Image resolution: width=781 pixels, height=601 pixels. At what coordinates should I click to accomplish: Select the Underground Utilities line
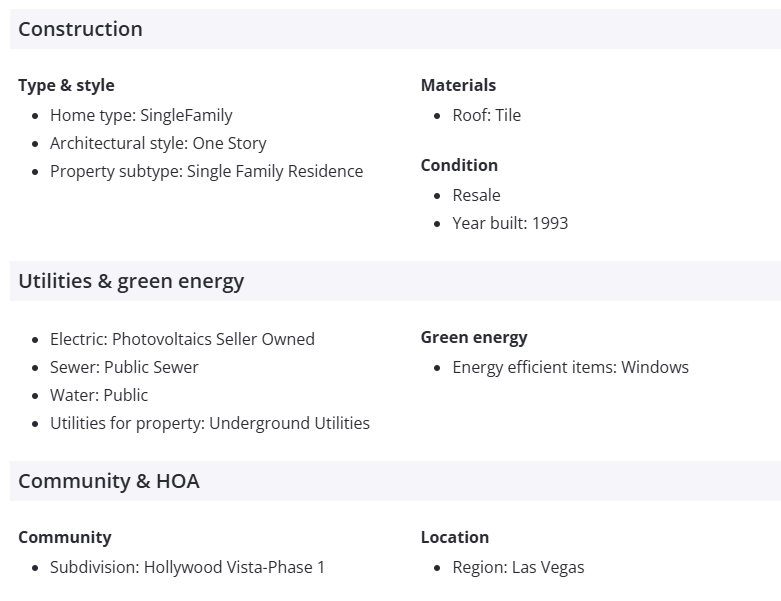point(210,423)
